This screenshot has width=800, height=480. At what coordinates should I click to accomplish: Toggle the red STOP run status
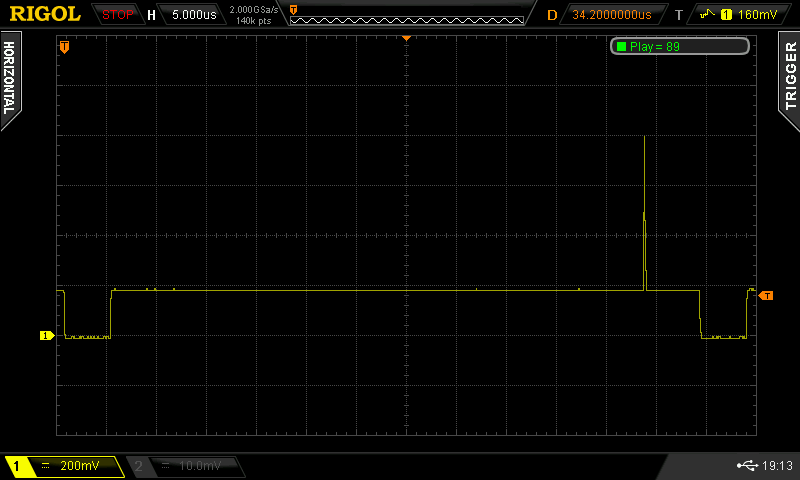(x=117, y=14)
